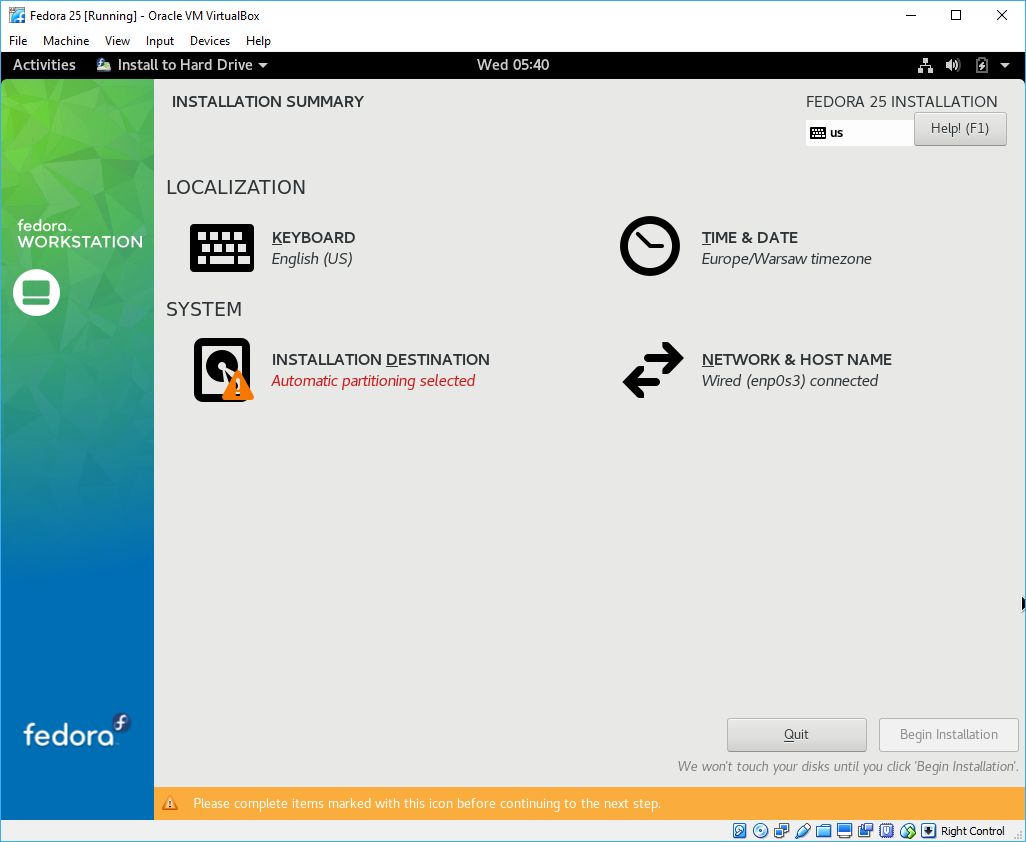This screenshot has width=1026, height=842.
Task: Open the KEYBOARD spoke label
Action: click(313, 237)
